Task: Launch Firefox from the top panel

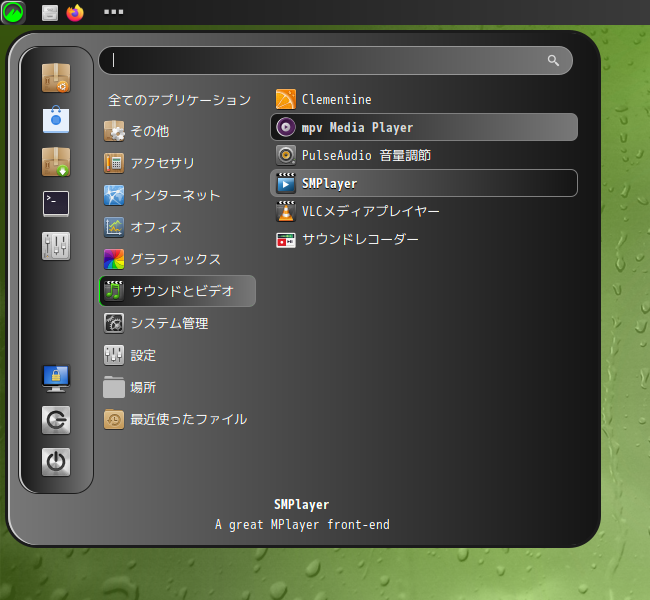Action: tap(75, 12)
